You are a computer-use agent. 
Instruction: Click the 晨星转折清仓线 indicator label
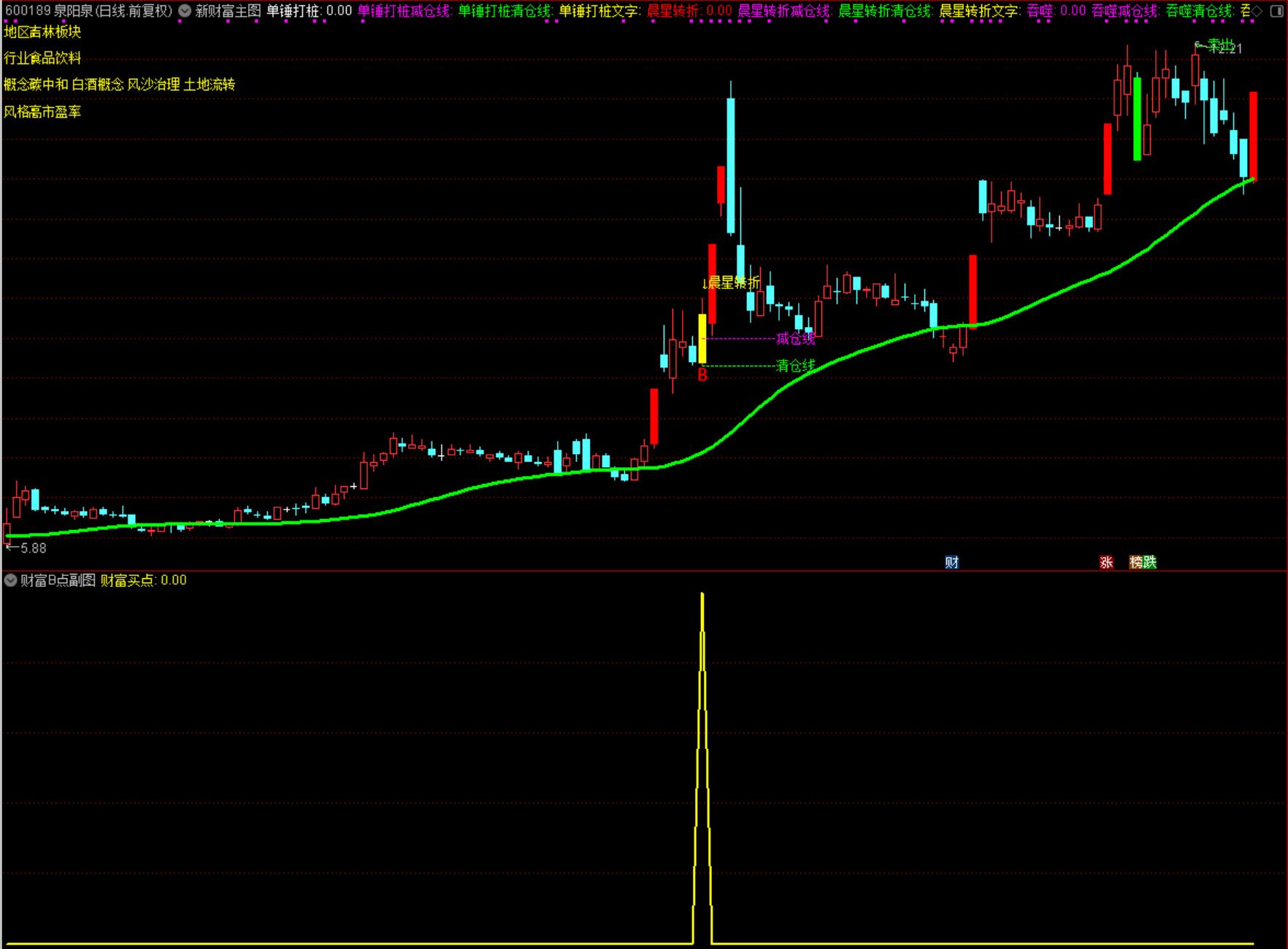coord(885,11)
